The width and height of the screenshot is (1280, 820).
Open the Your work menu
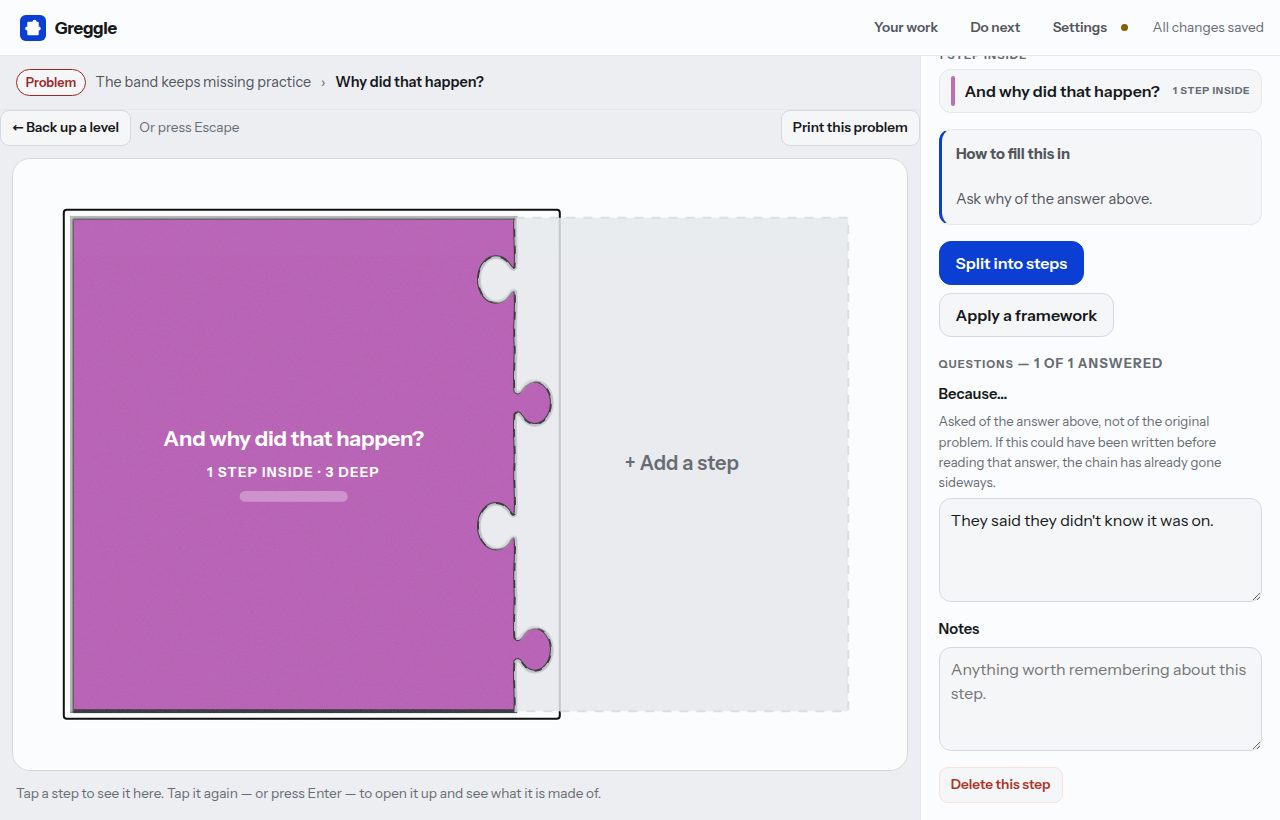906,27
